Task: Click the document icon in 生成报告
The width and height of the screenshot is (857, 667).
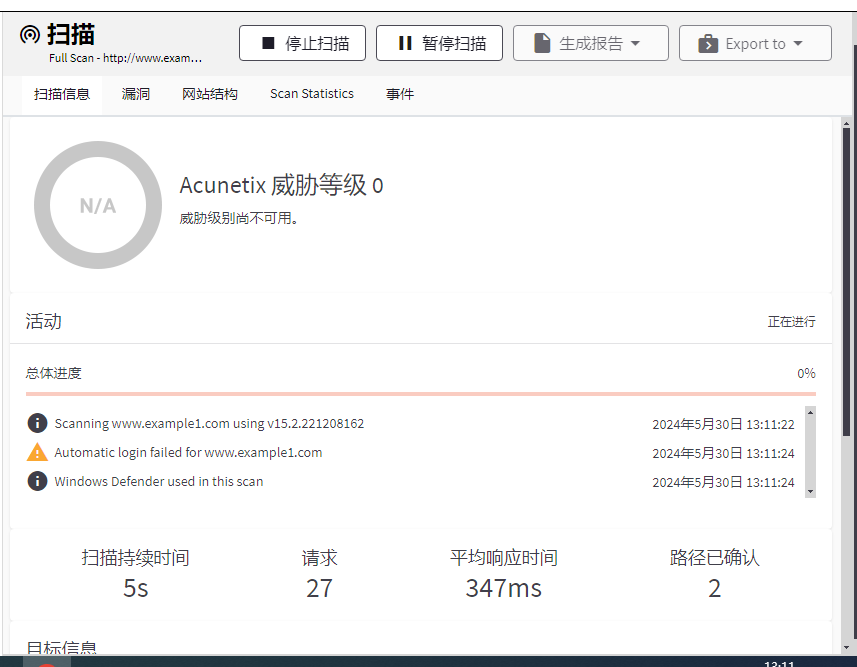Action: coord(542,43)
